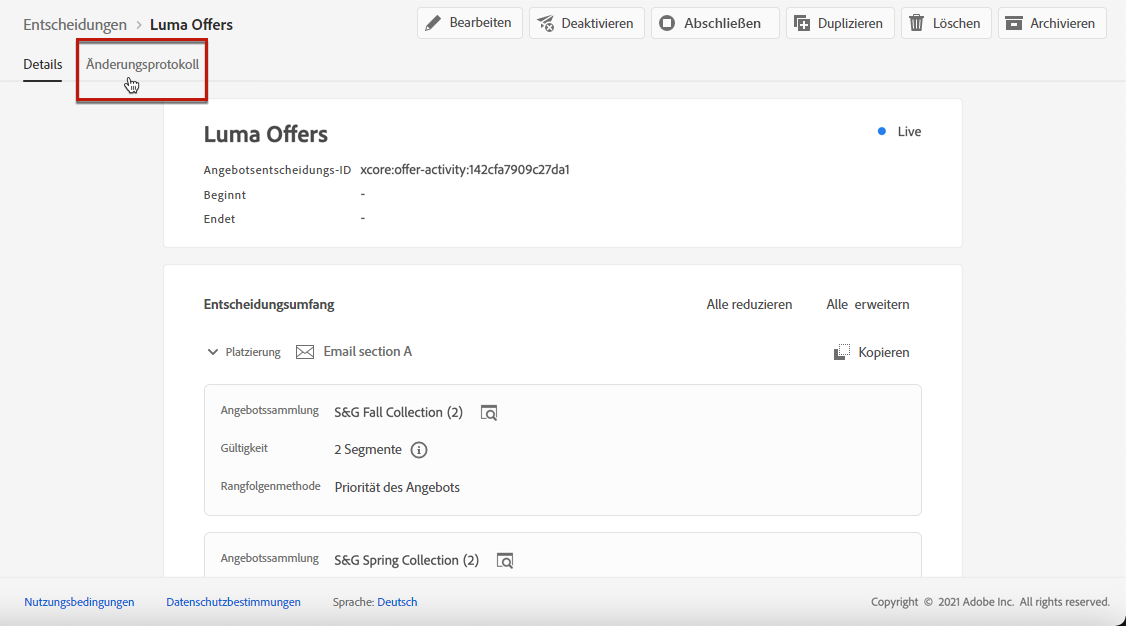Go back to Entscheidungen breadcrumb
Viewport: 1126px width, 626px height.
pos(75,24)
